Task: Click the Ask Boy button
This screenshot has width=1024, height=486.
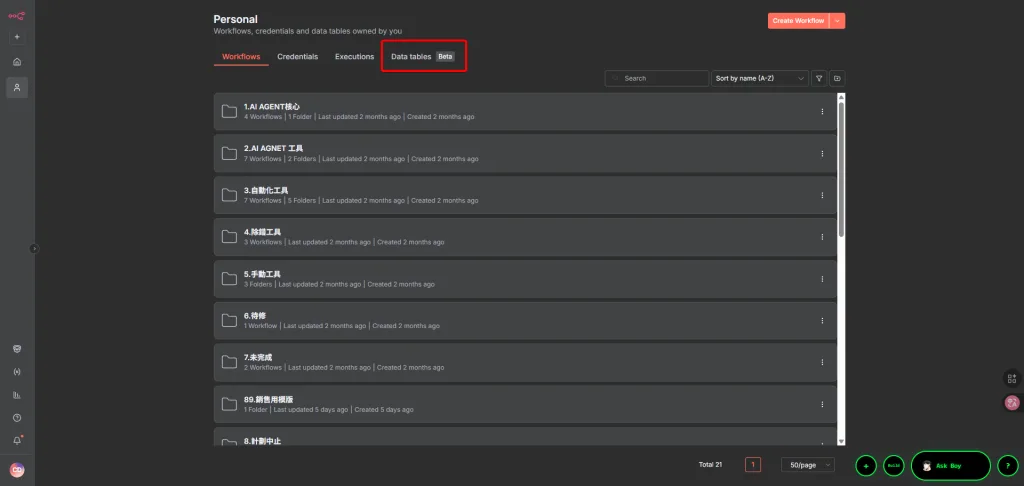Action: coord(951,466)
